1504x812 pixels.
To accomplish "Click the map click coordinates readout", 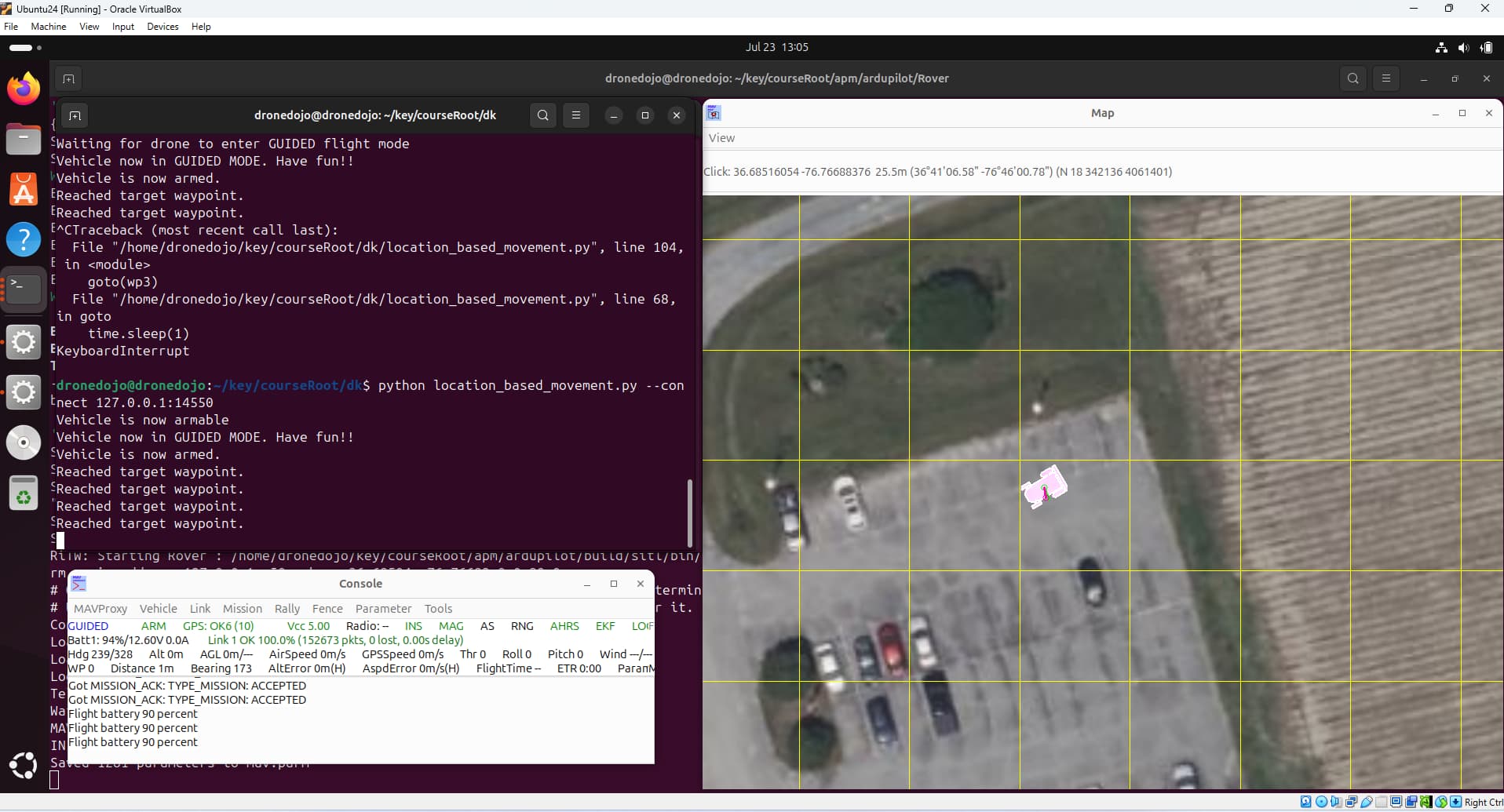I will [937, 172].
